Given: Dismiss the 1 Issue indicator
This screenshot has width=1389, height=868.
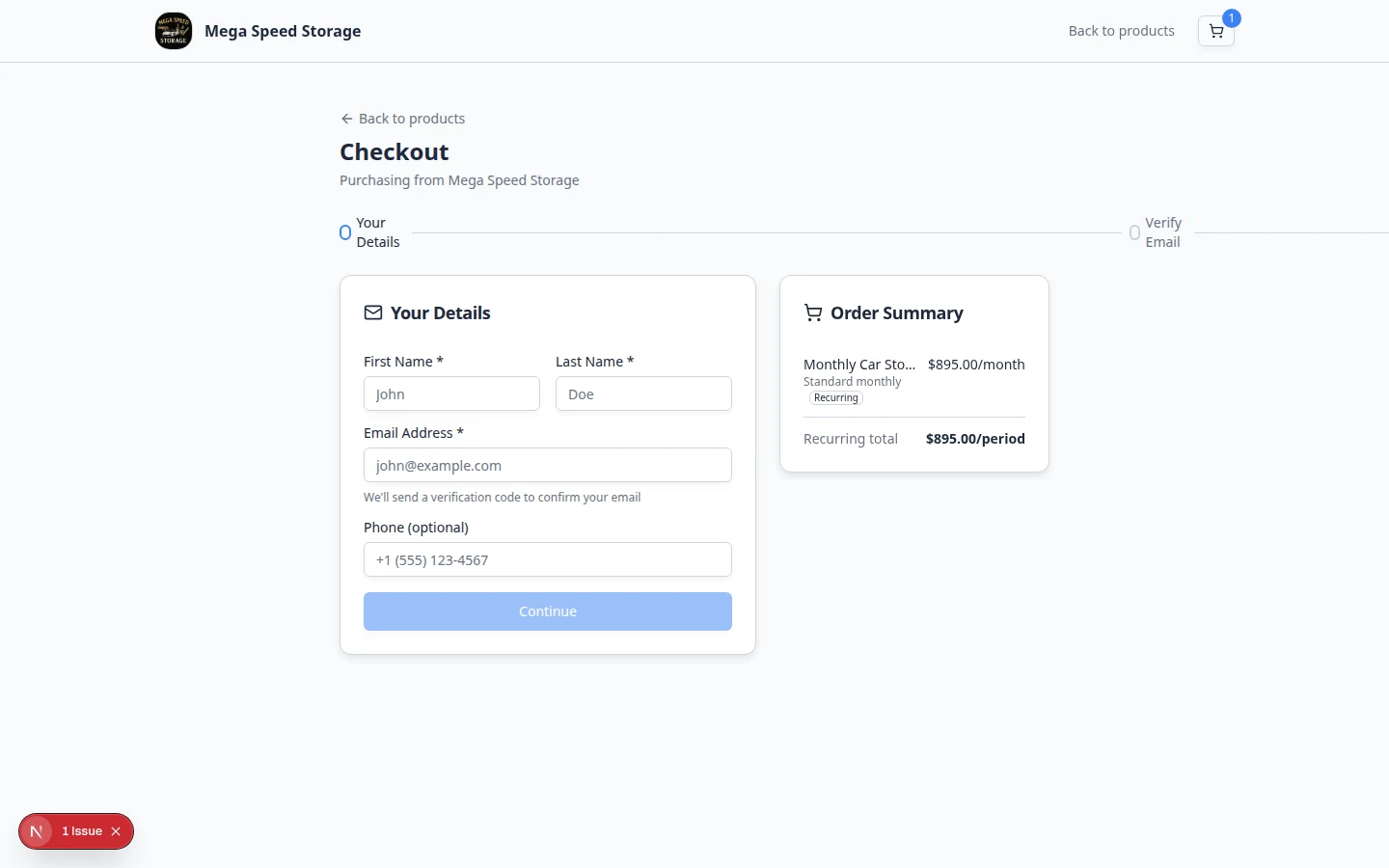Looking at the screenshot, I should [116, 831].
